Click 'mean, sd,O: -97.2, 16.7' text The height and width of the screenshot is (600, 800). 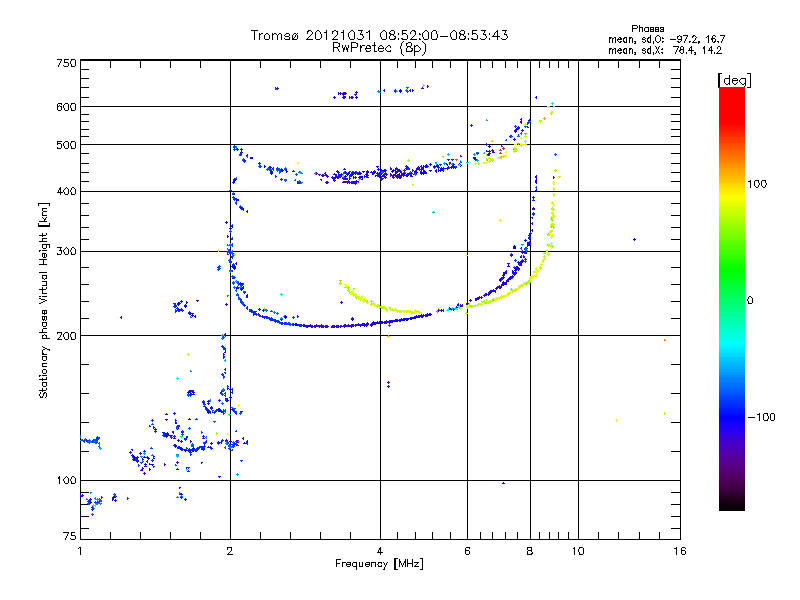pos(666,39)
